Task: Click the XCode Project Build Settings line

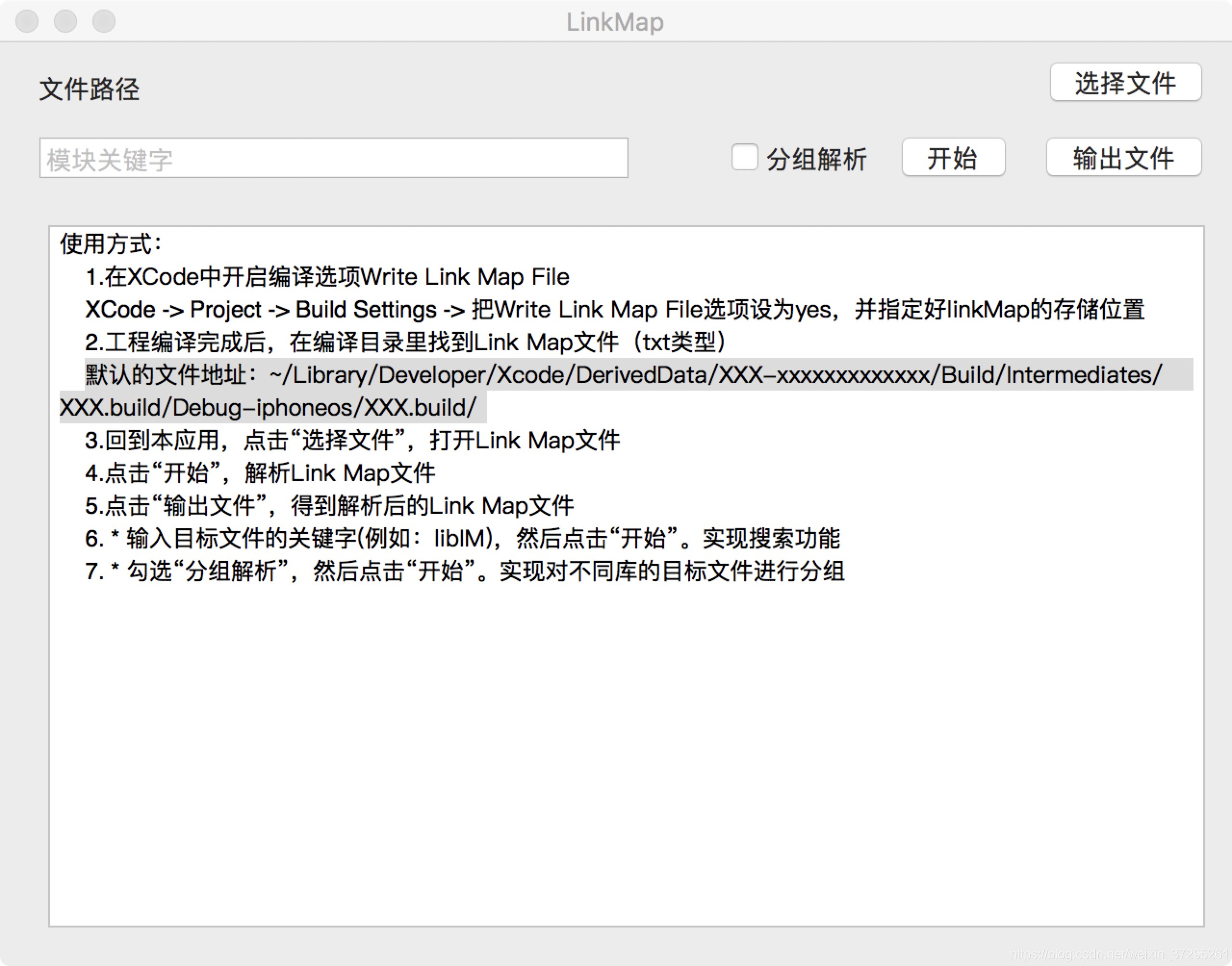Action: 614,310
